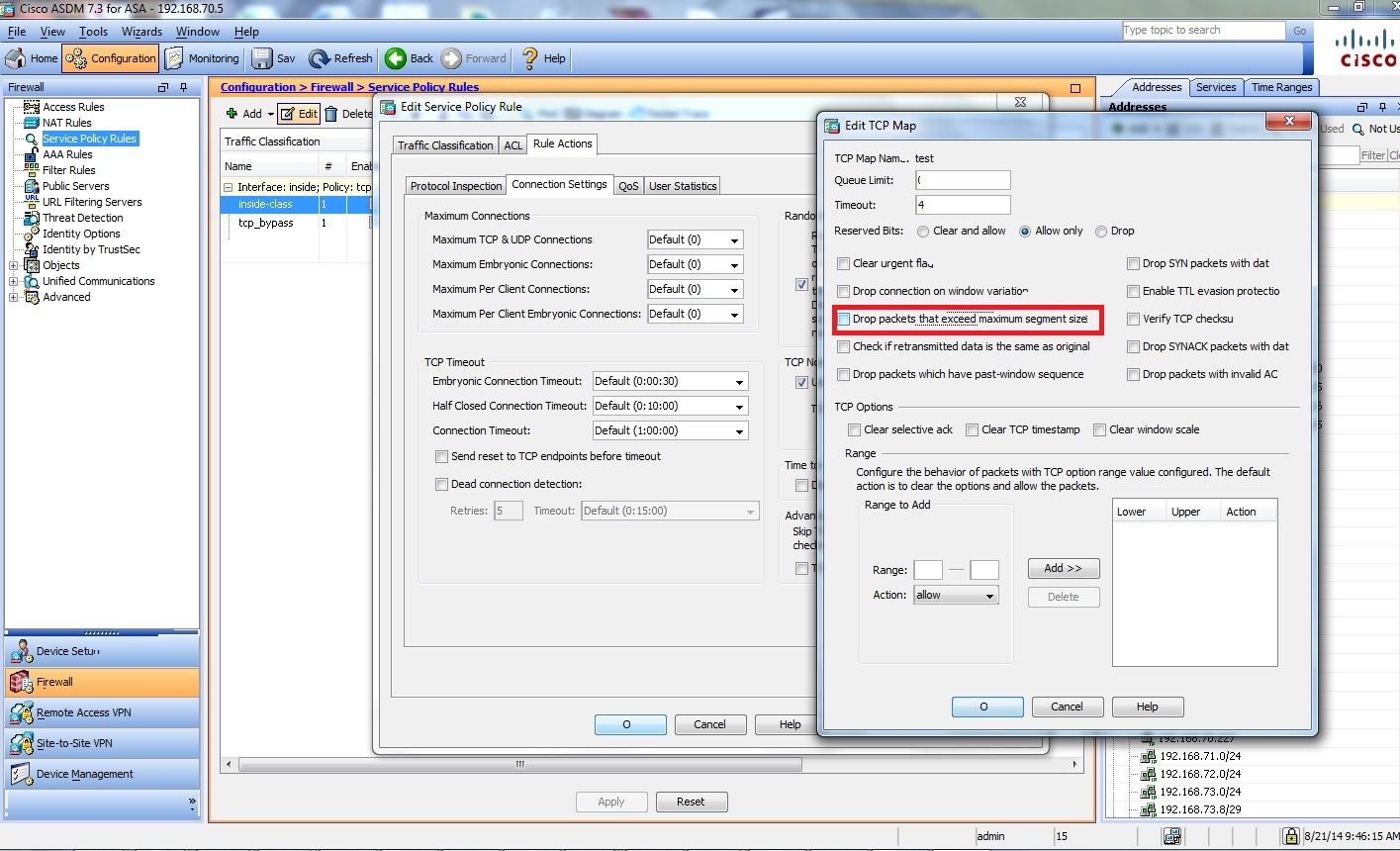Open the Configuration view icon

point(76,58)
